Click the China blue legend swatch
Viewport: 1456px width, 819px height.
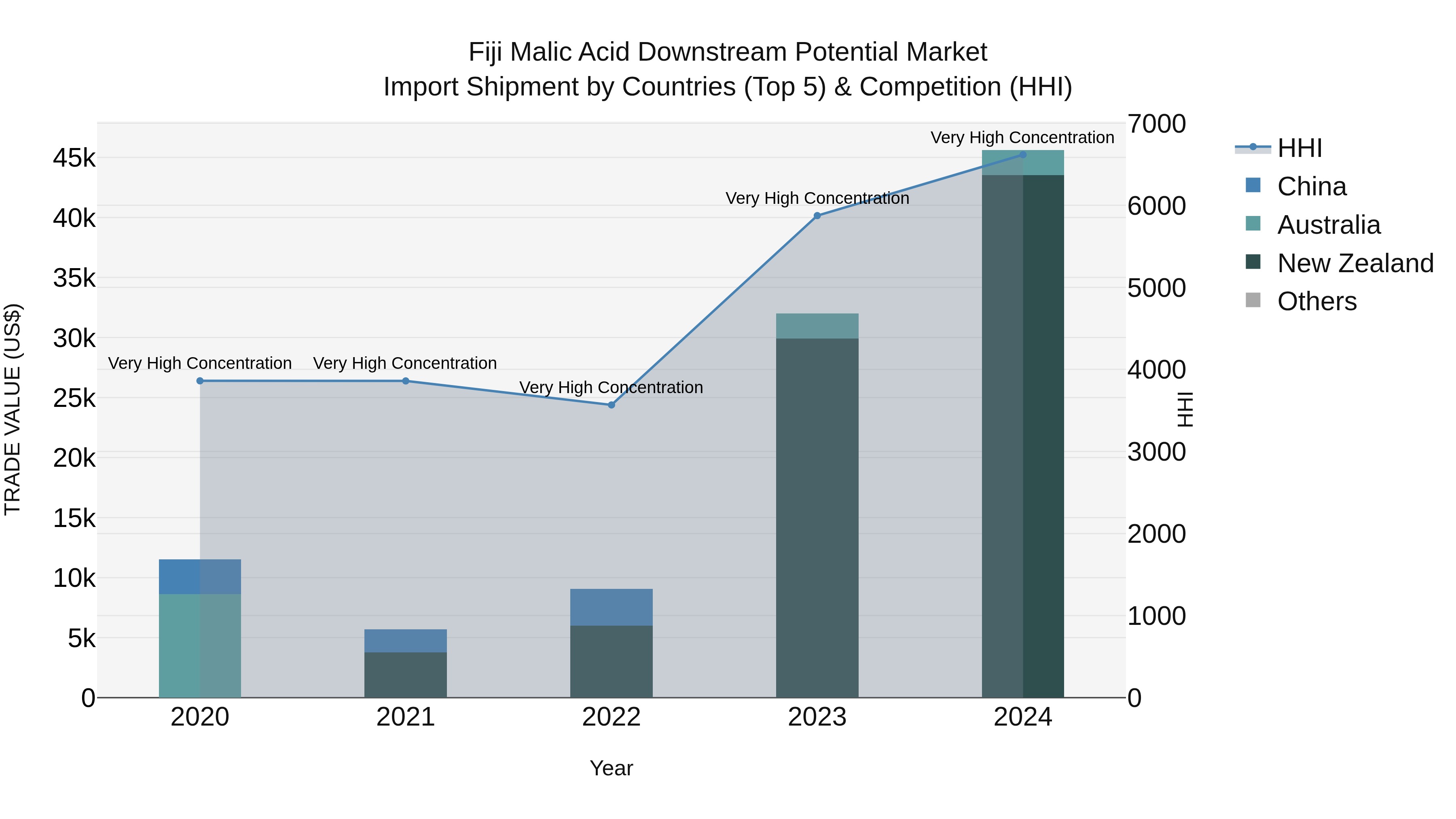tap(1253, 185)
